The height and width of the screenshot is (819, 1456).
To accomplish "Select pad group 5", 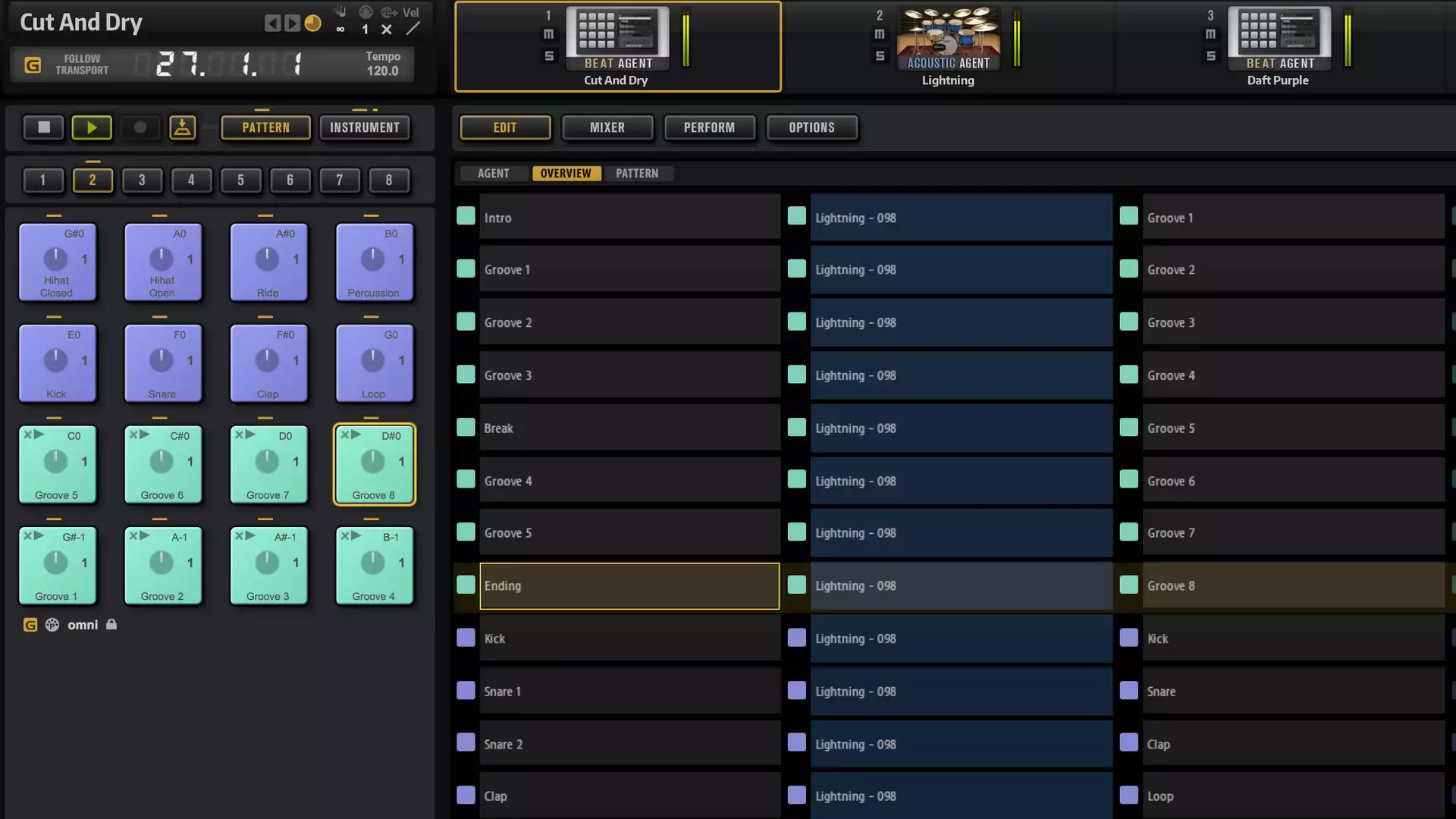I will [240, 180].
